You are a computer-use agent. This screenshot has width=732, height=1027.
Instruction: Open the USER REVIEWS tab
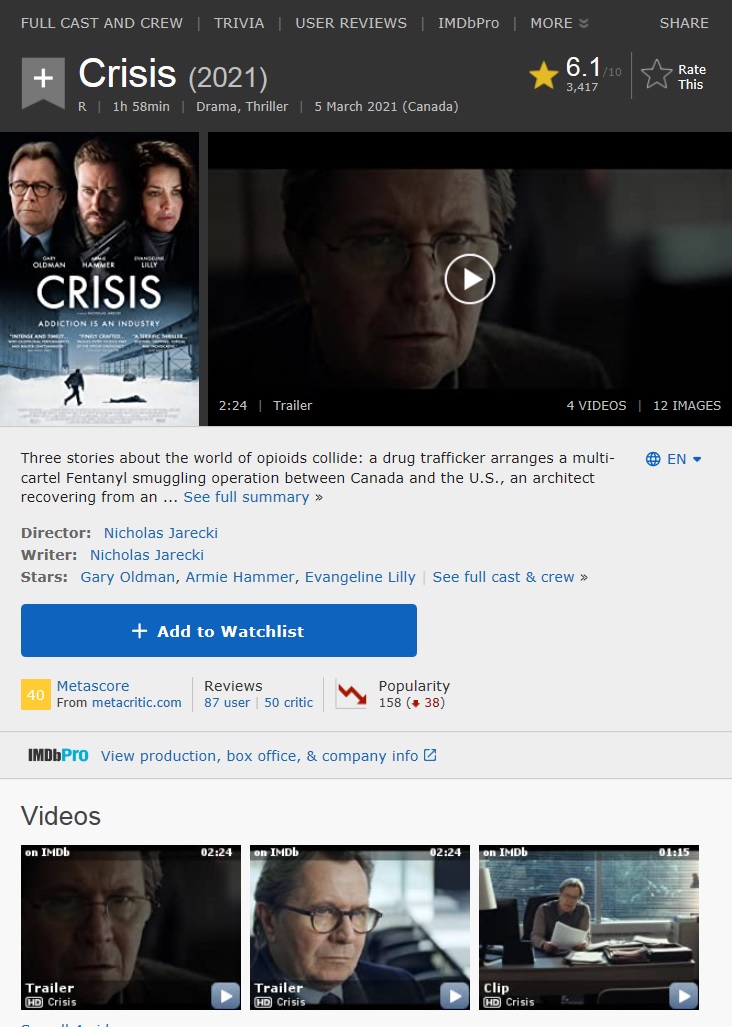click(351, 23)
